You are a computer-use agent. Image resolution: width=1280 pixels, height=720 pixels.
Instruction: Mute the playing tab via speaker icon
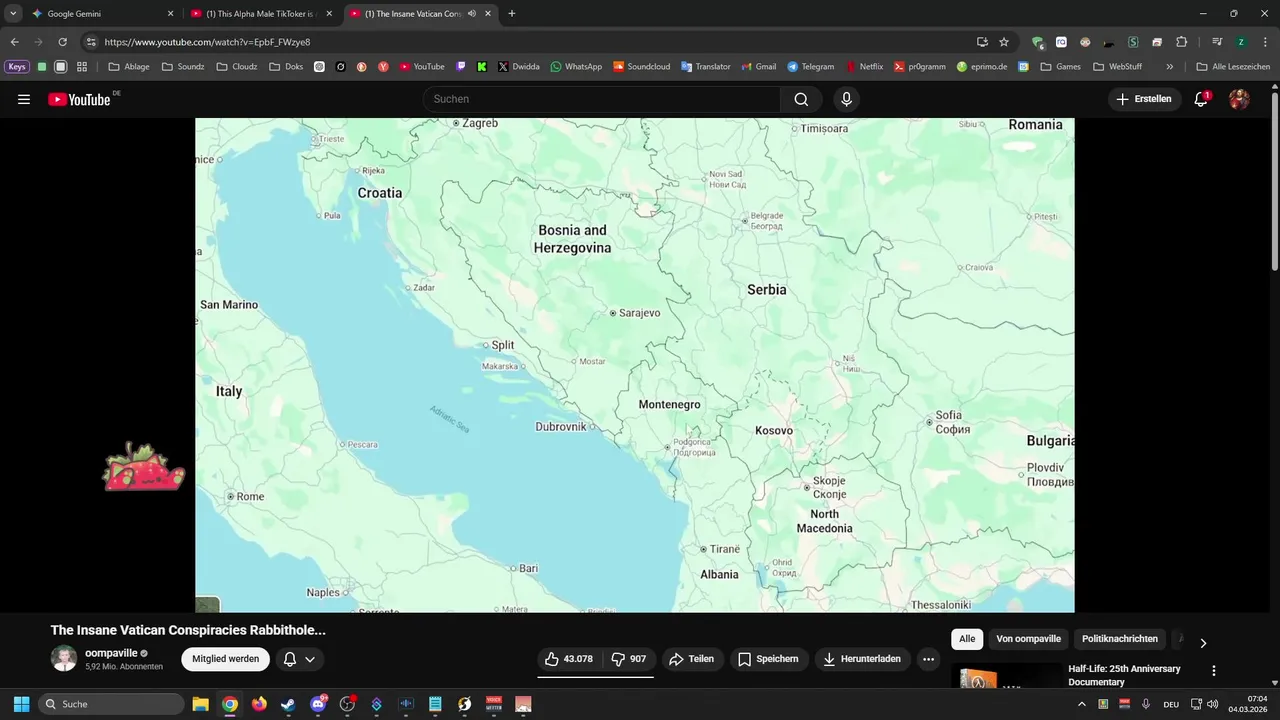tap(471, 14)
